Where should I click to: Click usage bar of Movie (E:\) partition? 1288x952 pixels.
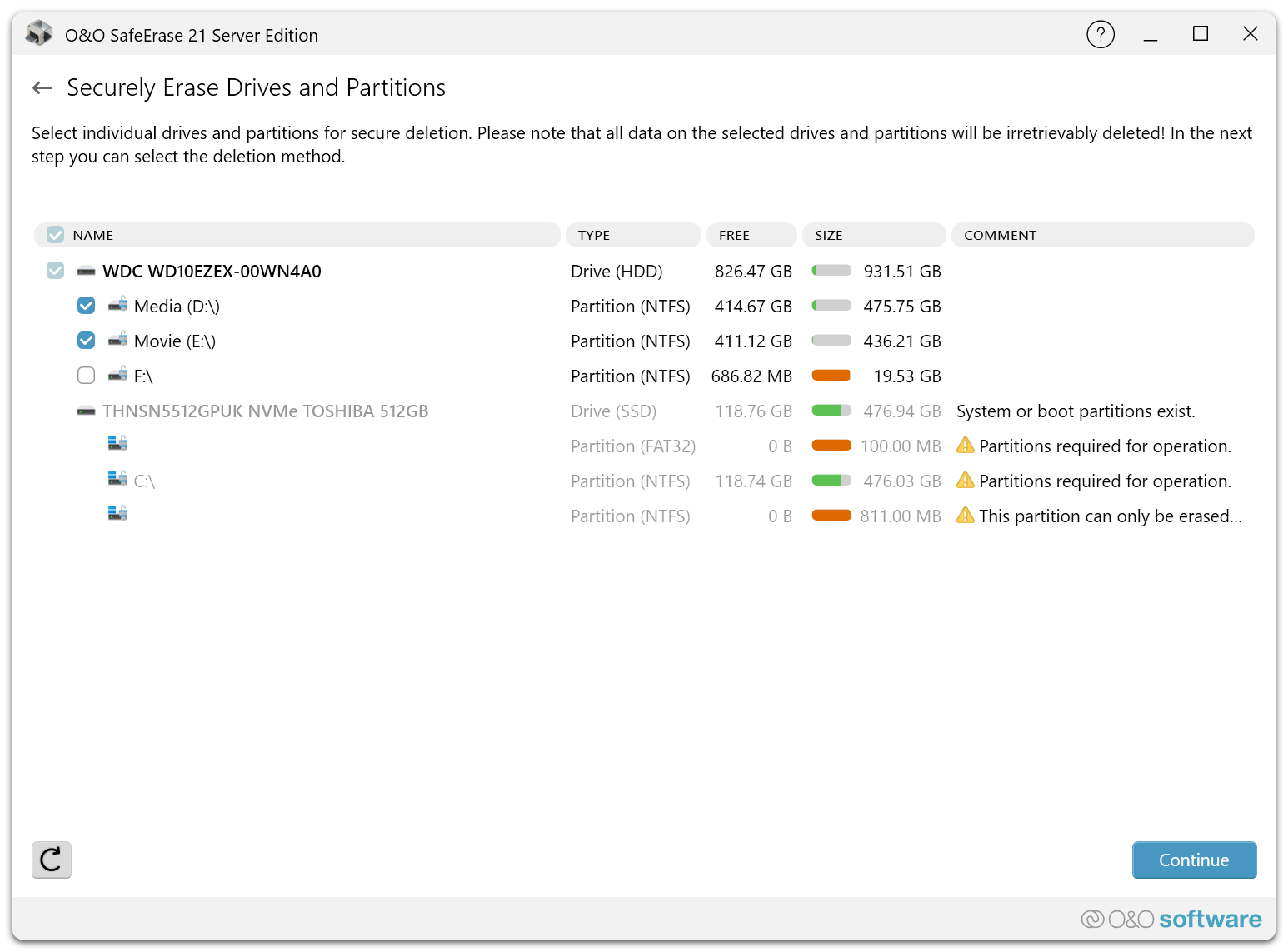(x=831, y=341)
